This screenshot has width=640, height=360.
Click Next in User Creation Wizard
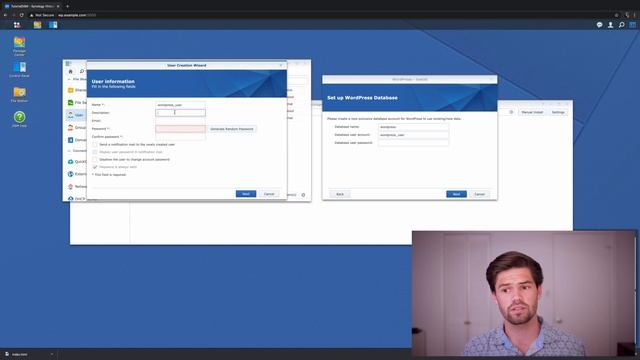[x=246, y=194]
